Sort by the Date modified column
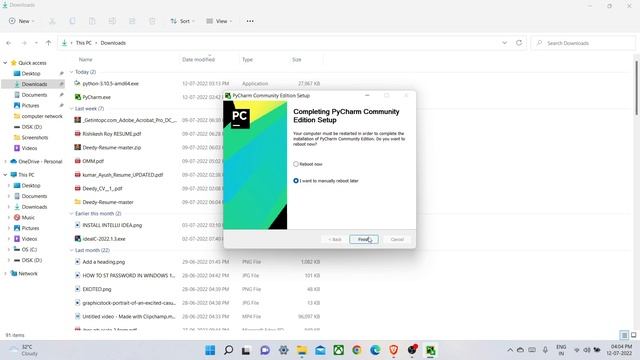 click(x=198, y=60)
